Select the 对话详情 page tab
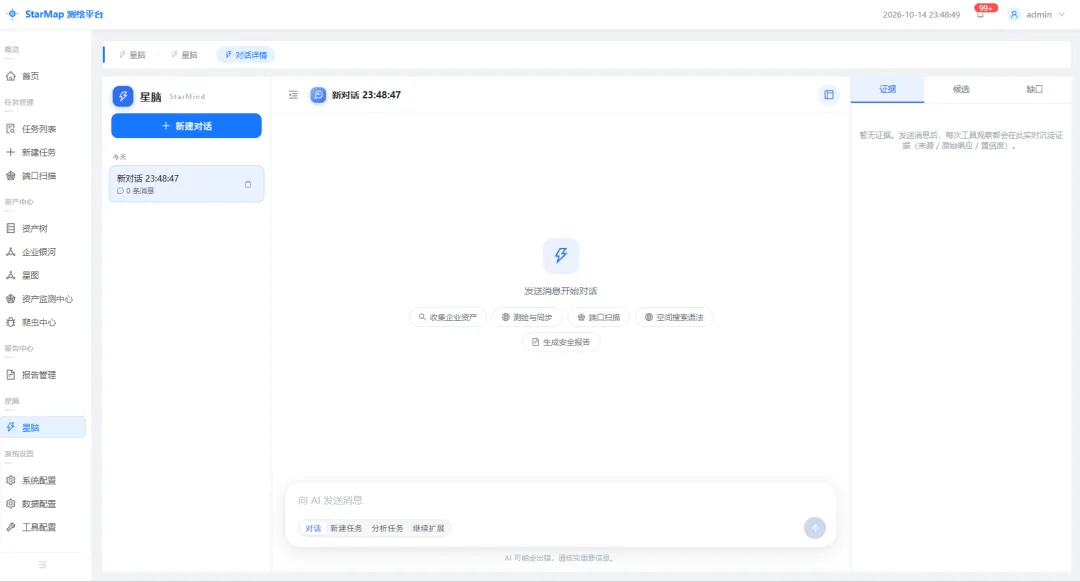This screenshot has height=582, width=1080. (246, 55)
